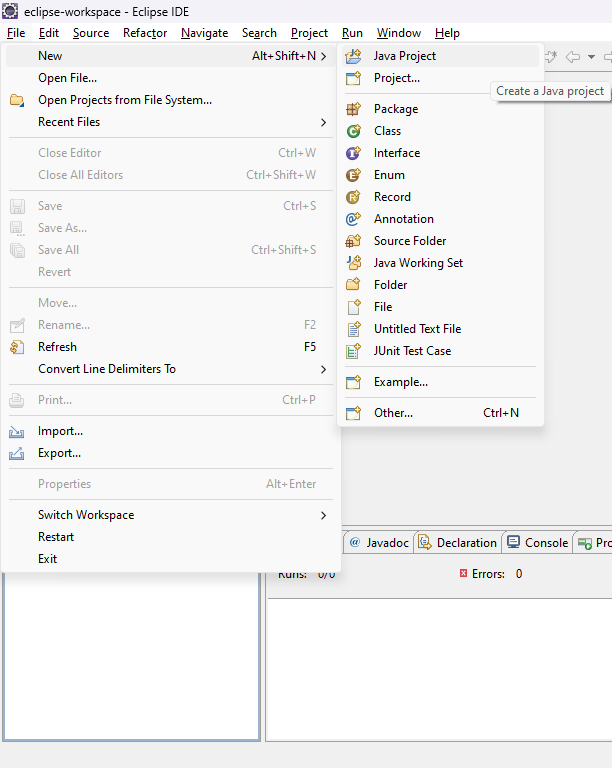Click the Eclipse IDE icon in the title bar

tap(10, 11)
